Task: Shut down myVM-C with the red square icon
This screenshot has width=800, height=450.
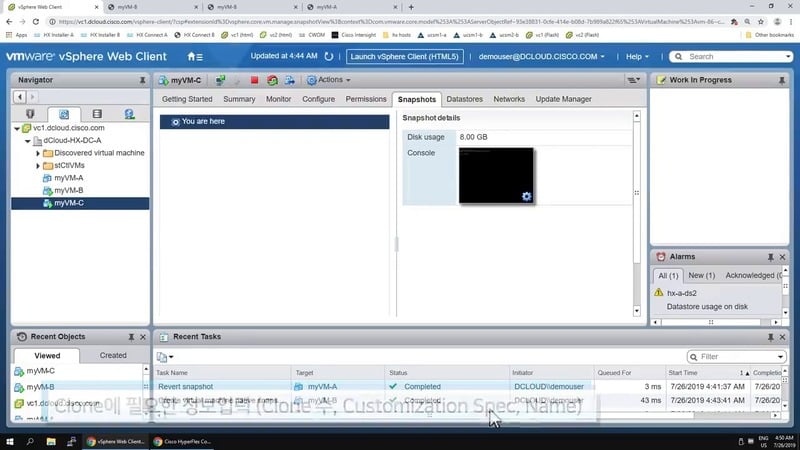Action: pyautogui.click(x=254, y=80)
